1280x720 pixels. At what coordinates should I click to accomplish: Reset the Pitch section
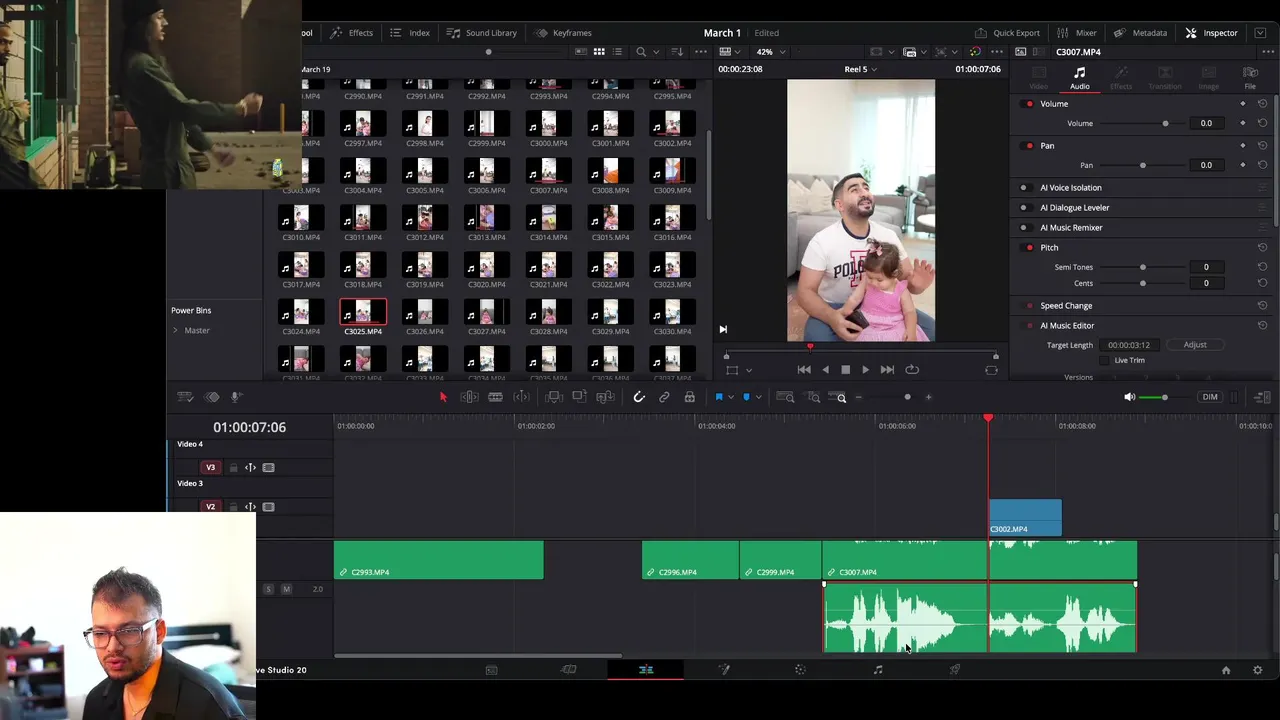[1263, 248]
